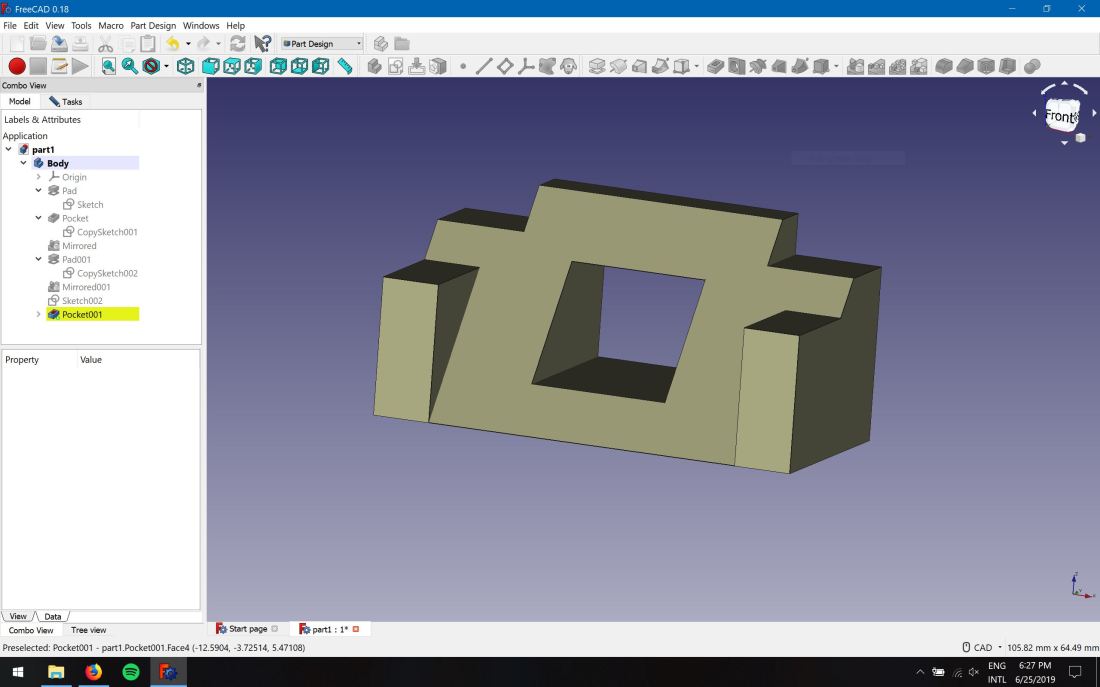Click the Undo arrow icon
1100x687 pixels.
point(172,44)
